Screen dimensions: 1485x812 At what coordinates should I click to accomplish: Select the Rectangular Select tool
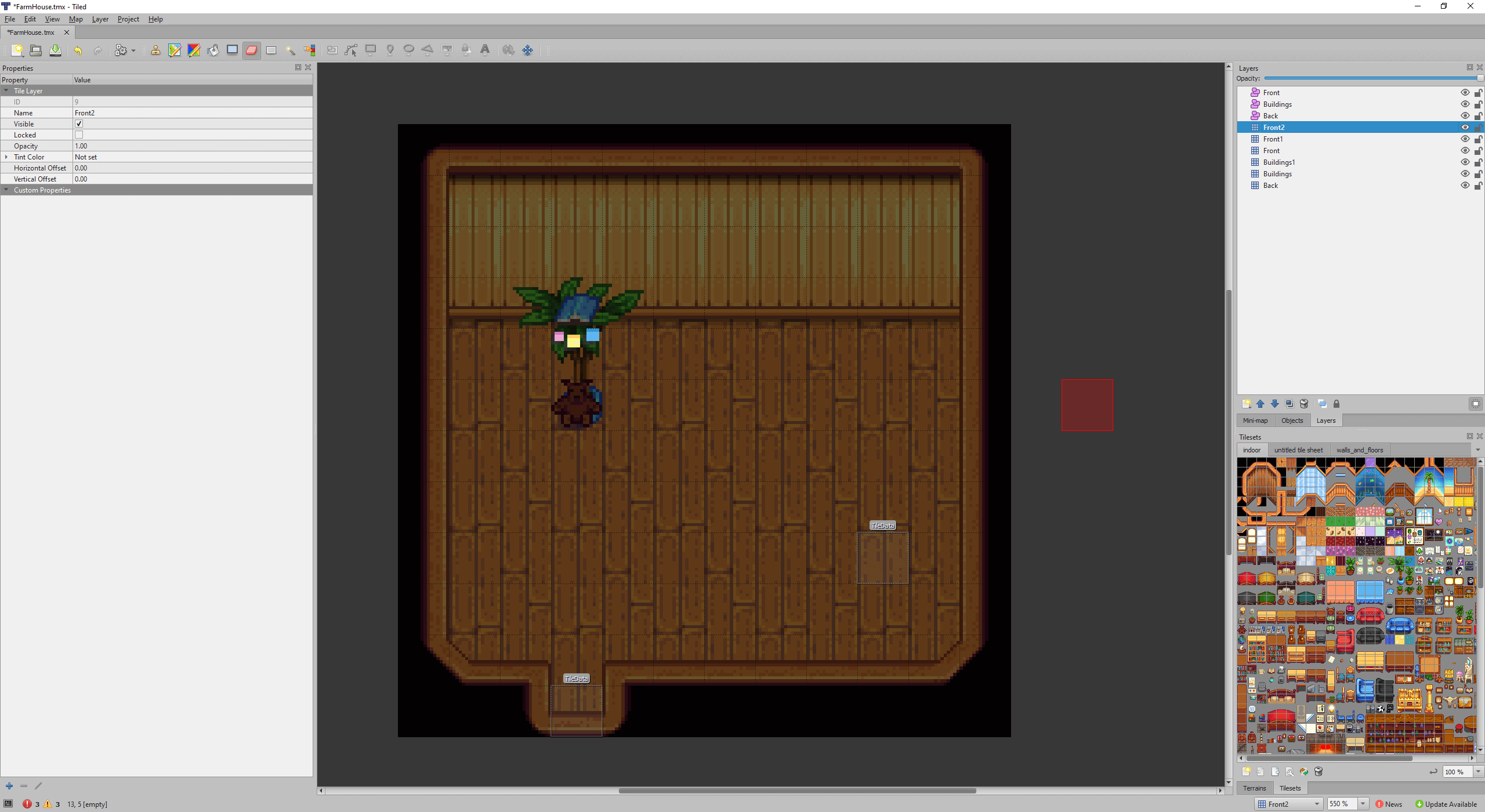[271, 50]
